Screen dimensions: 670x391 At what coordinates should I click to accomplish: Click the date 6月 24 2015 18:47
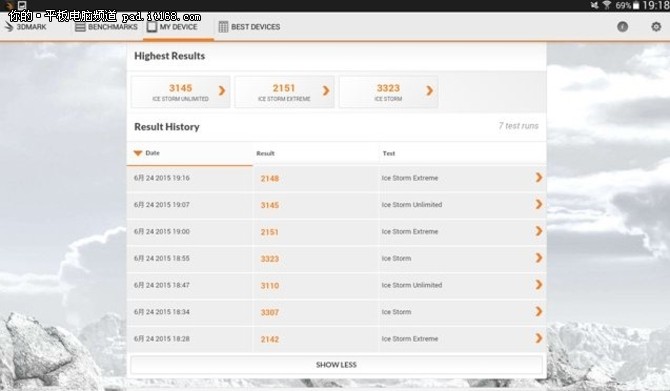point(162,285)
